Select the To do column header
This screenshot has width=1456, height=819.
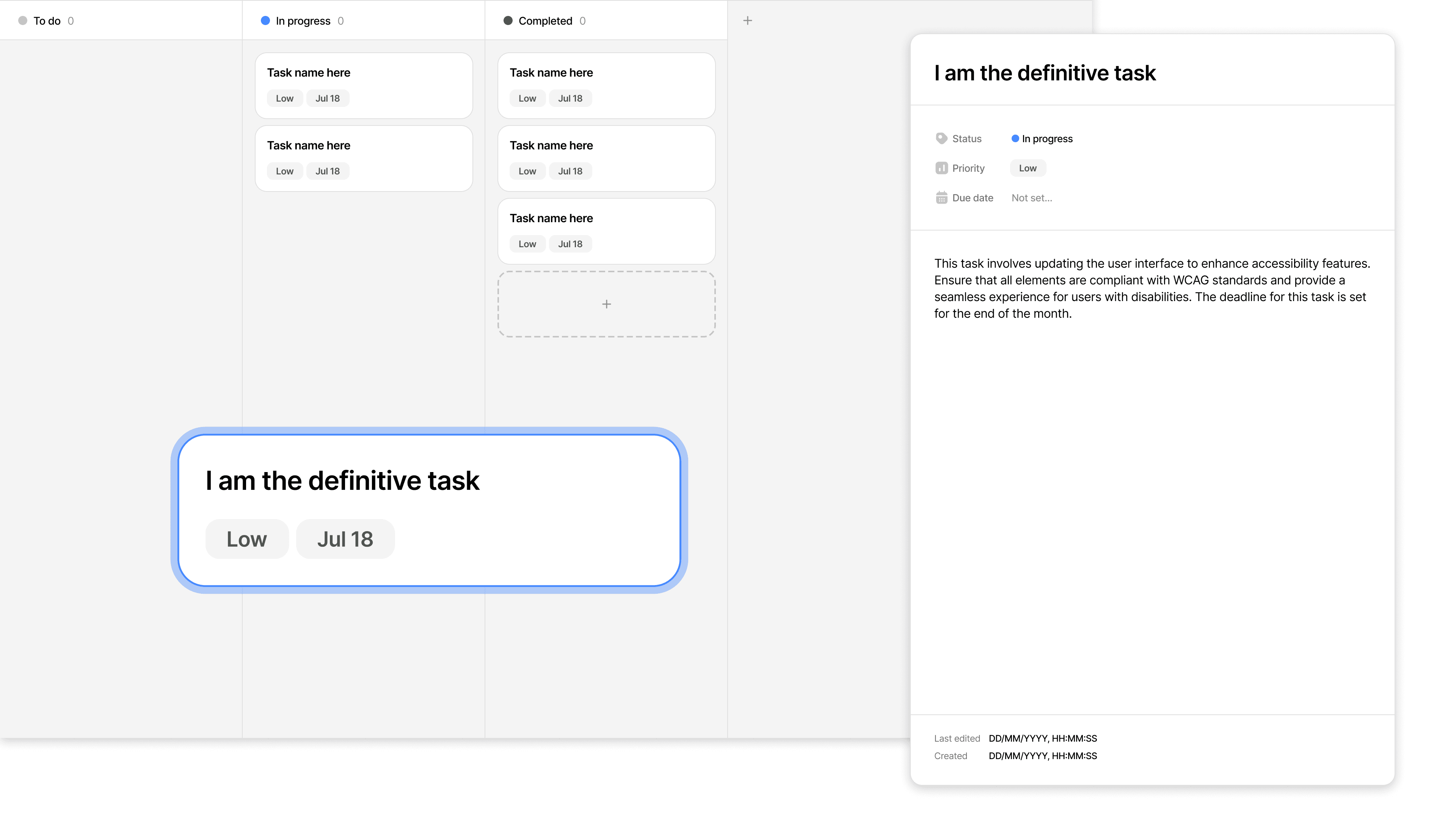pyautogui.click(x=47, y=21)
